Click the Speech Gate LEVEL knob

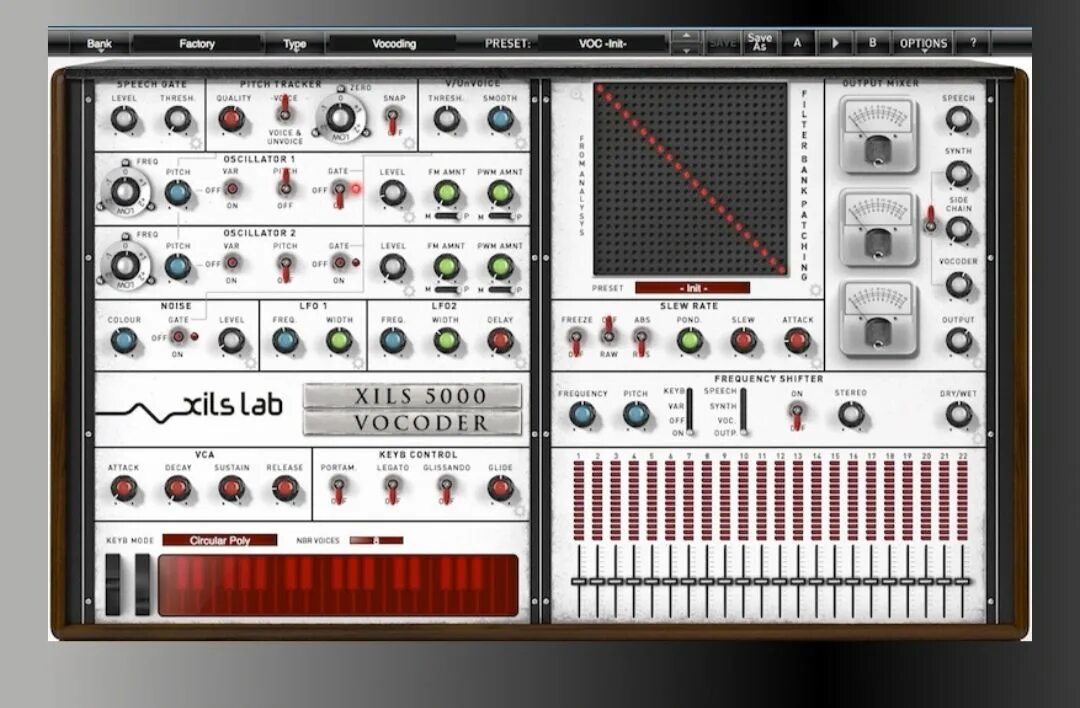click(x=124, y=120)
